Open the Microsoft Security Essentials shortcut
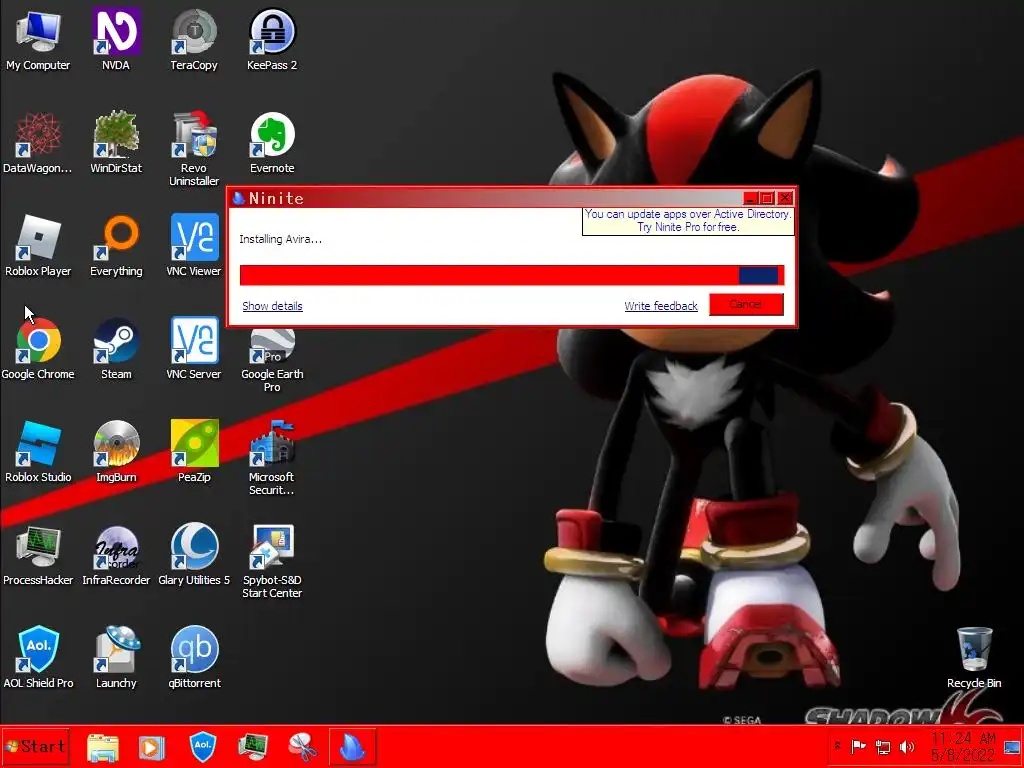This screenshot has width=1024, height=768. 272,458
